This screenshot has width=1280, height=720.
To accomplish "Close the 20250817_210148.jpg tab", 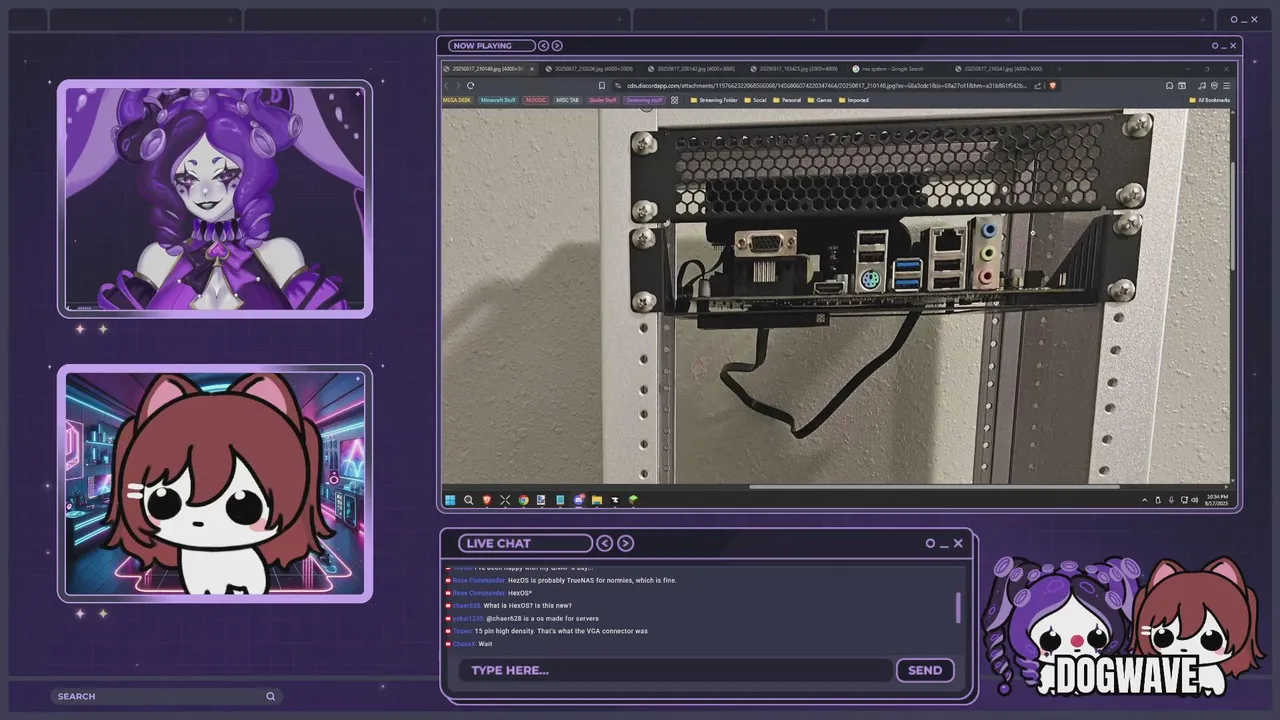I will click(x=532, y=69).
